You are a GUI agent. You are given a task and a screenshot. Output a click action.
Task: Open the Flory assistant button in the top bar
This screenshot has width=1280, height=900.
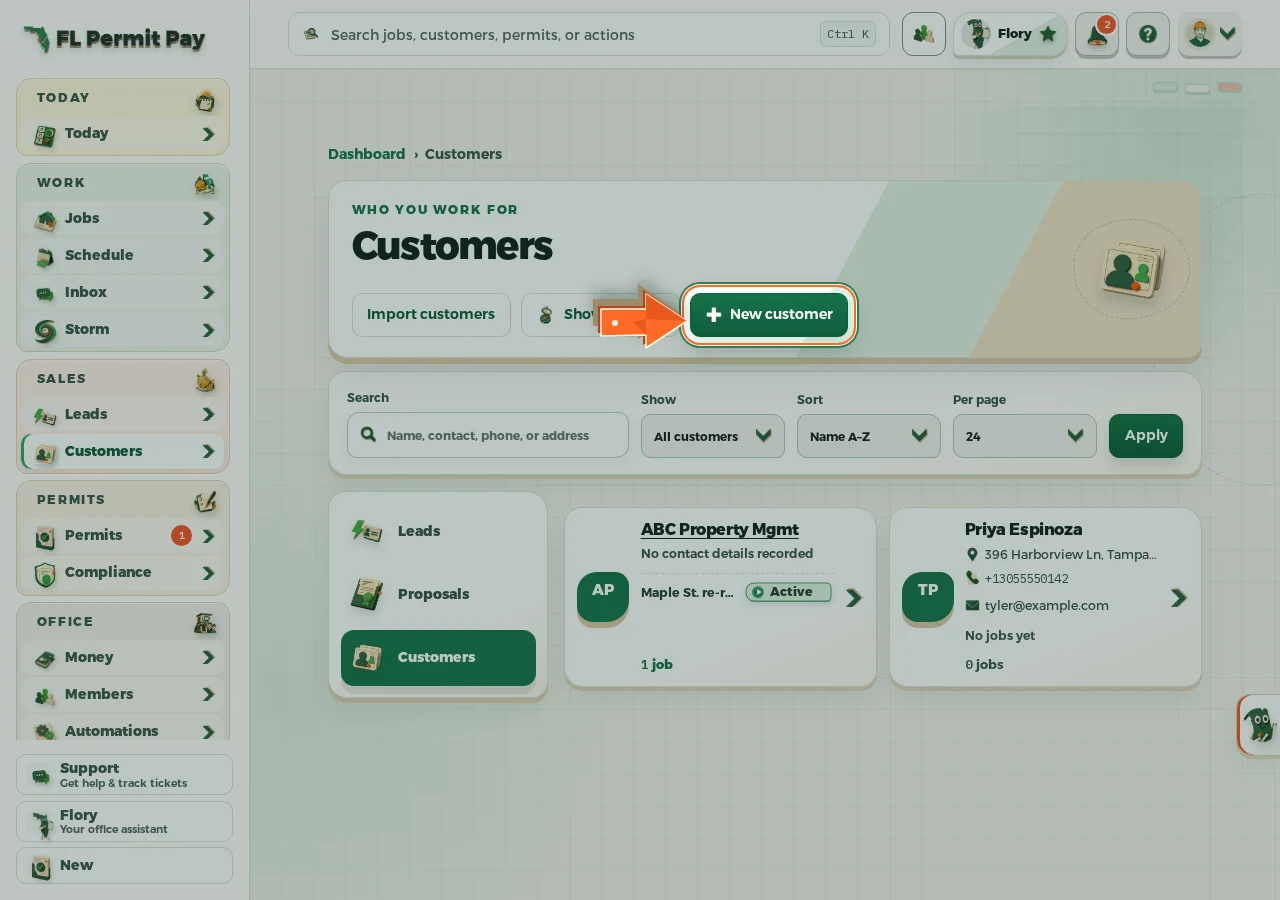pyautogui.click(x=1010, y=34)
